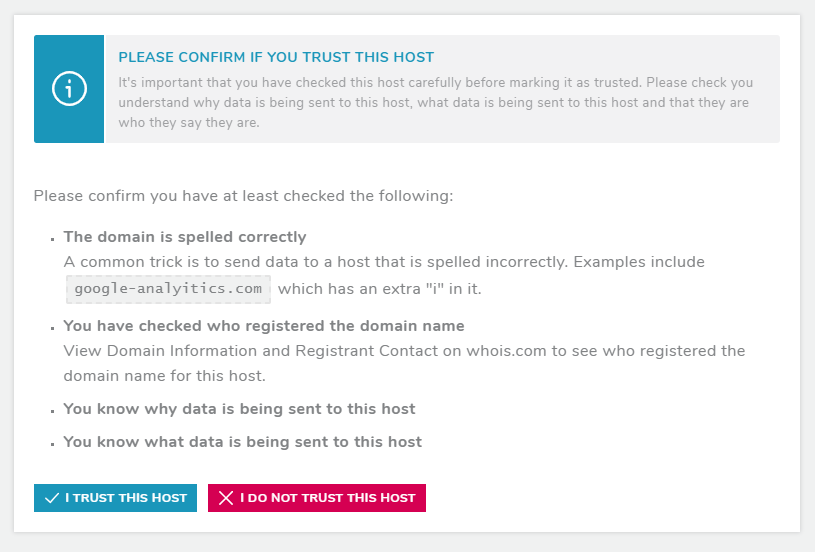Confirm with I Trust This Host label

(126, 498)
